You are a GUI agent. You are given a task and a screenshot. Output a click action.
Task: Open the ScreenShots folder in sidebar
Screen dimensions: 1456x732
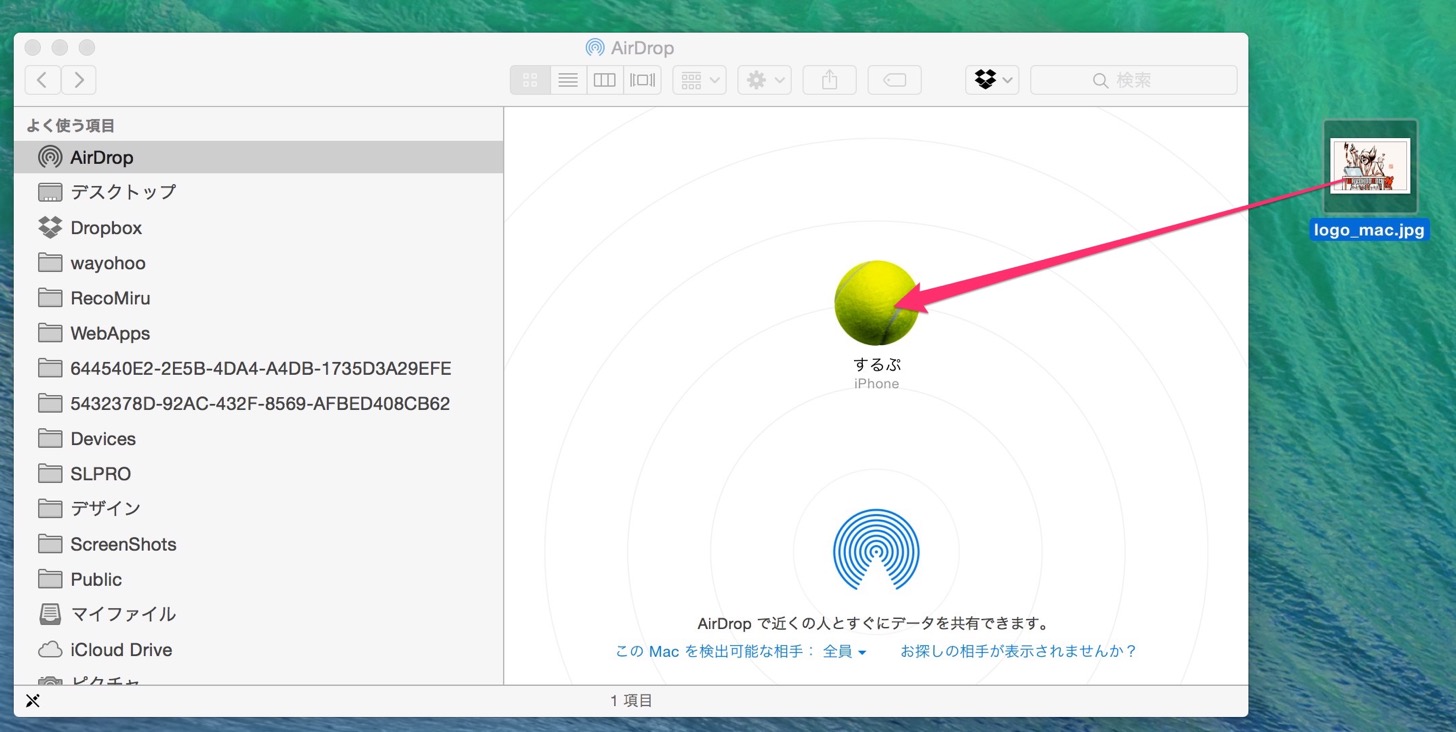click(258, 544)
